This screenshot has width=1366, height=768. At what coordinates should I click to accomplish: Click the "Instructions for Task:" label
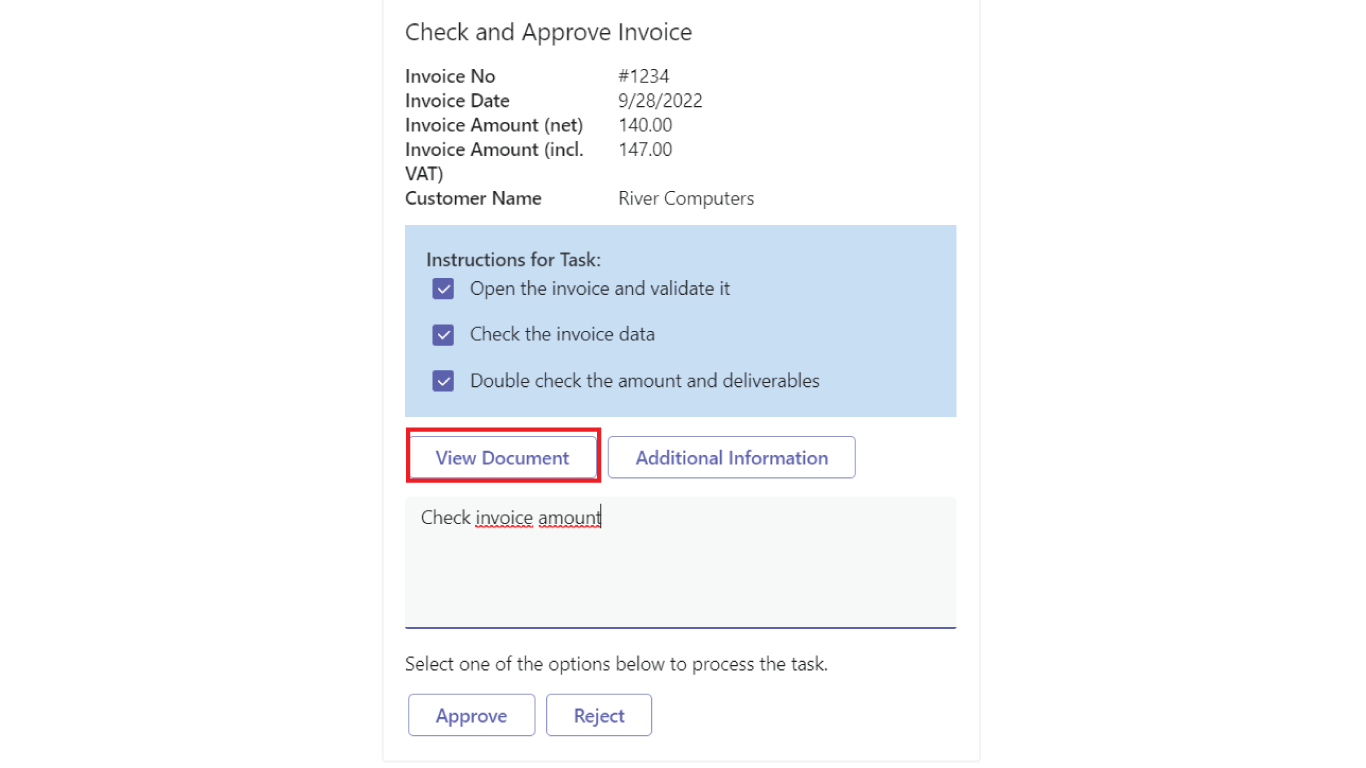(x=513, y=260)
